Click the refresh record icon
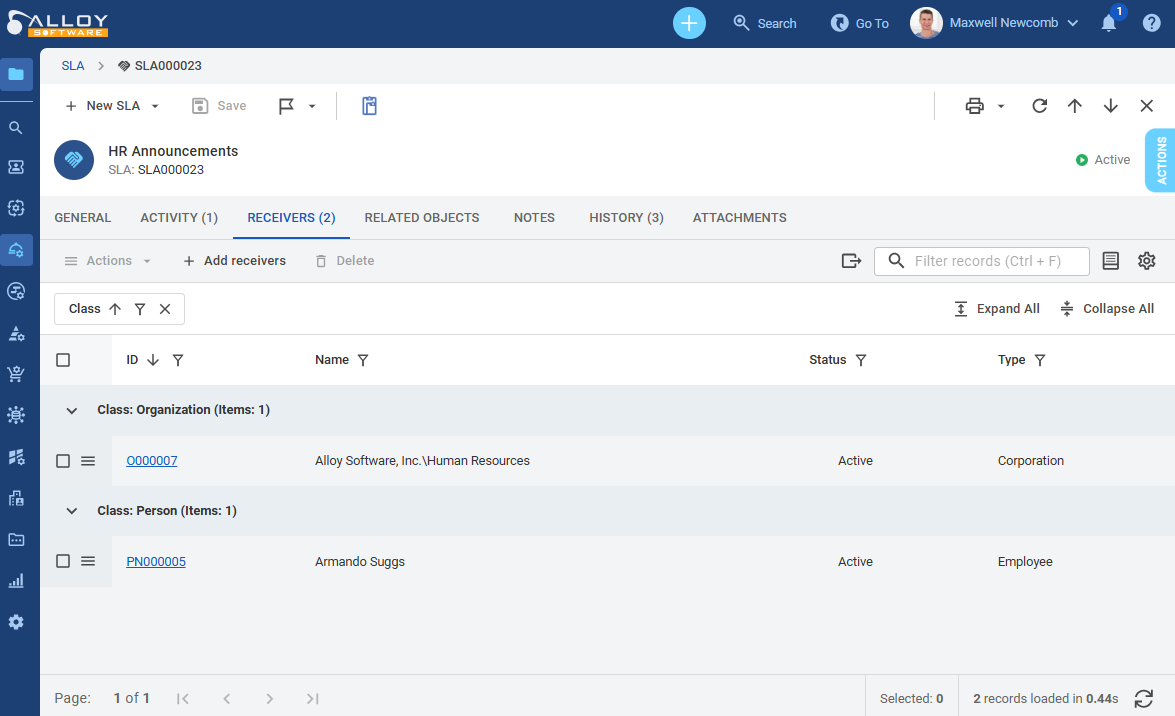1175x716 pixels. 1039,106
